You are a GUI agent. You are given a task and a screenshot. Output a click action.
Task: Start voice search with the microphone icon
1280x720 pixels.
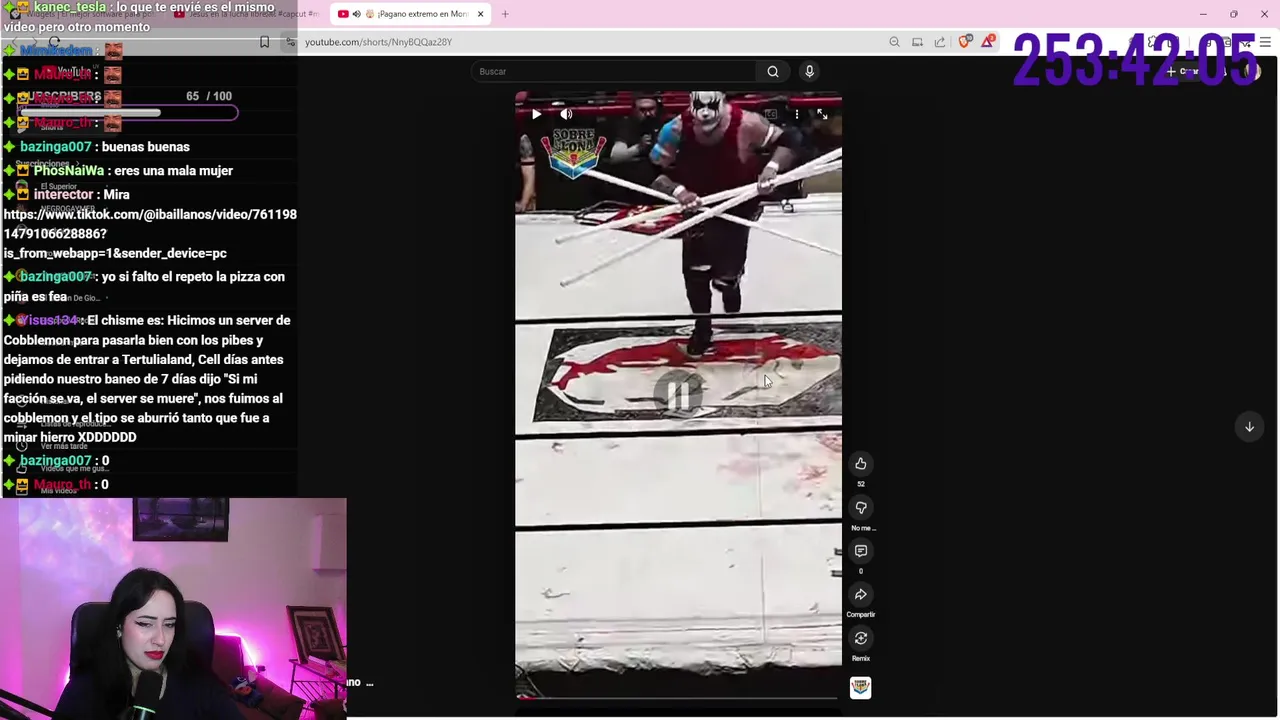[810, 71]
